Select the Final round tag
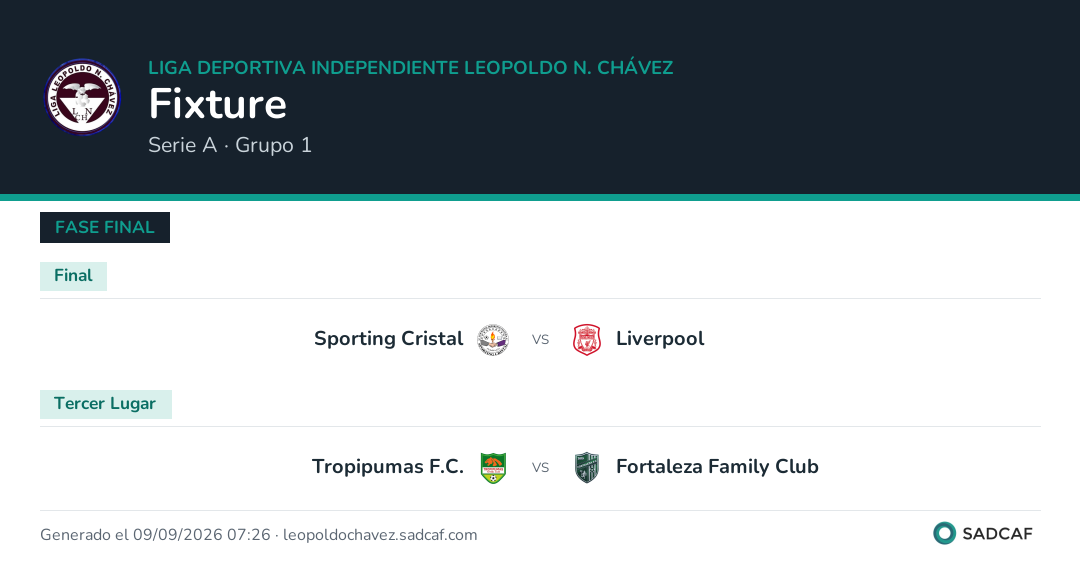The width and height of the screenshot is (1080, 586). click(x=73, y=276)
